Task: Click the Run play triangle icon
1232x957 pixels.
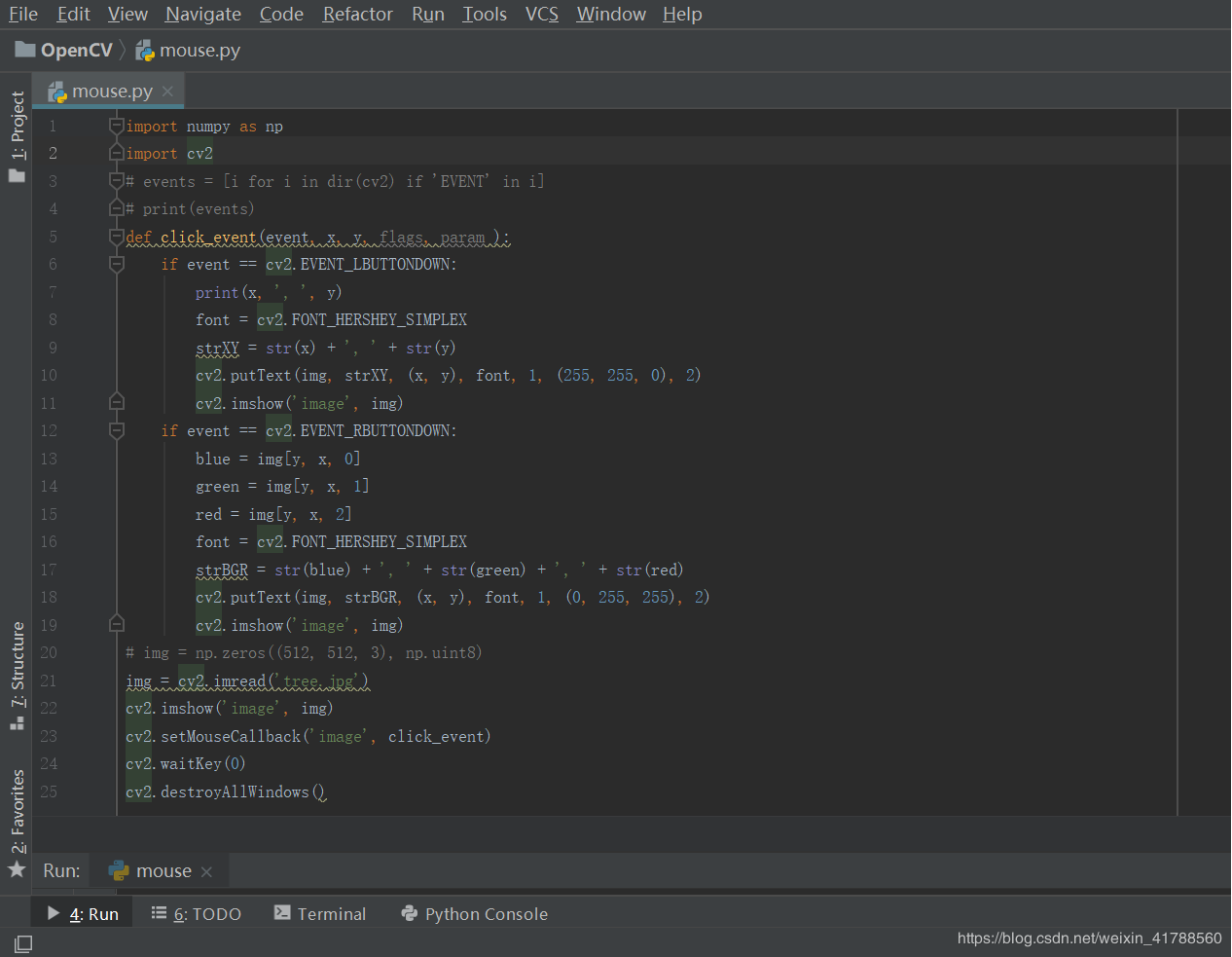Action: click(54, 913)
